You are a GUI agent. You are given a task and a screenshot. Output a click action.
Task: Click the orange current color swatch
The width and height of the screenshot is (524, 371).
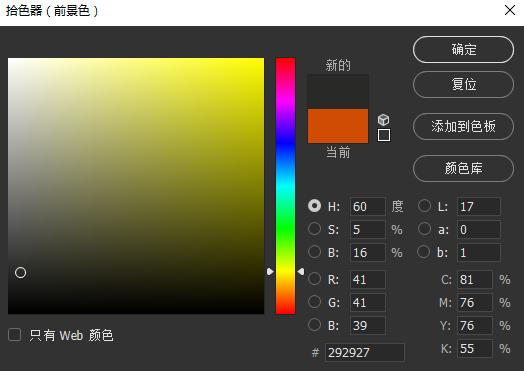[x=338, y=126]
